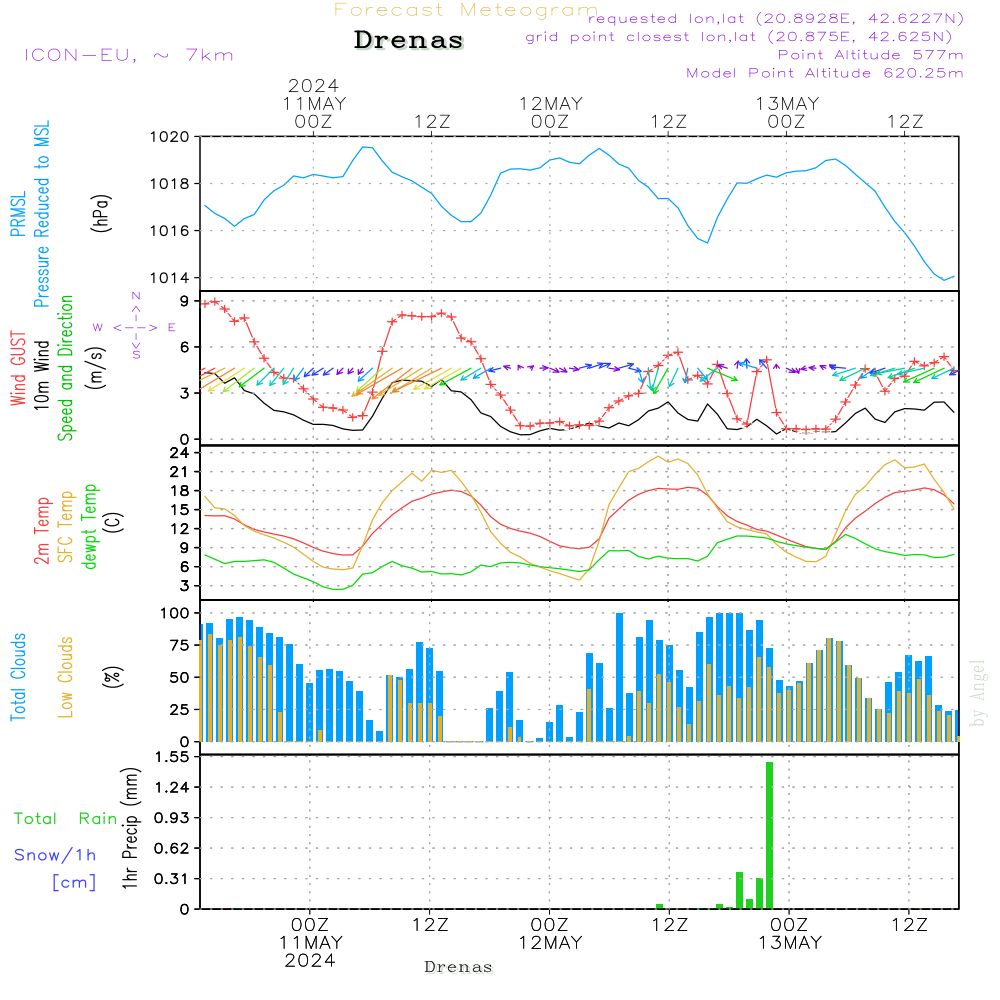The image size is (1000, 1000).
Task: Click the PRMSL pressure axis label
Action: [19, 216]
